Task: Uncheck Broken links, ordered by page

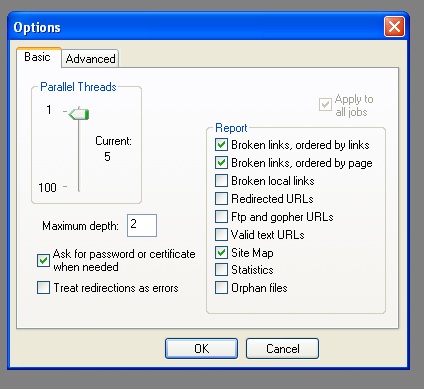Action: pos(221,163)
